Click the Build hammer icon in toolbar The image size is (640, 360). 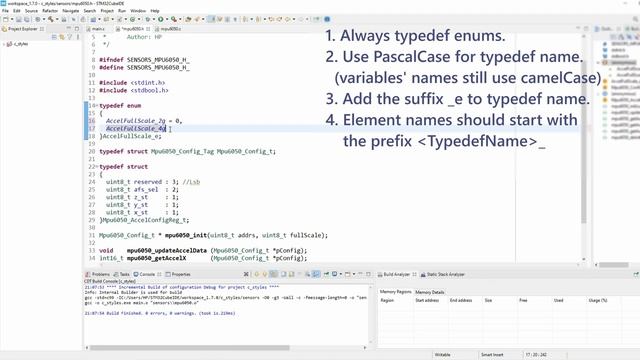[50, 19]
